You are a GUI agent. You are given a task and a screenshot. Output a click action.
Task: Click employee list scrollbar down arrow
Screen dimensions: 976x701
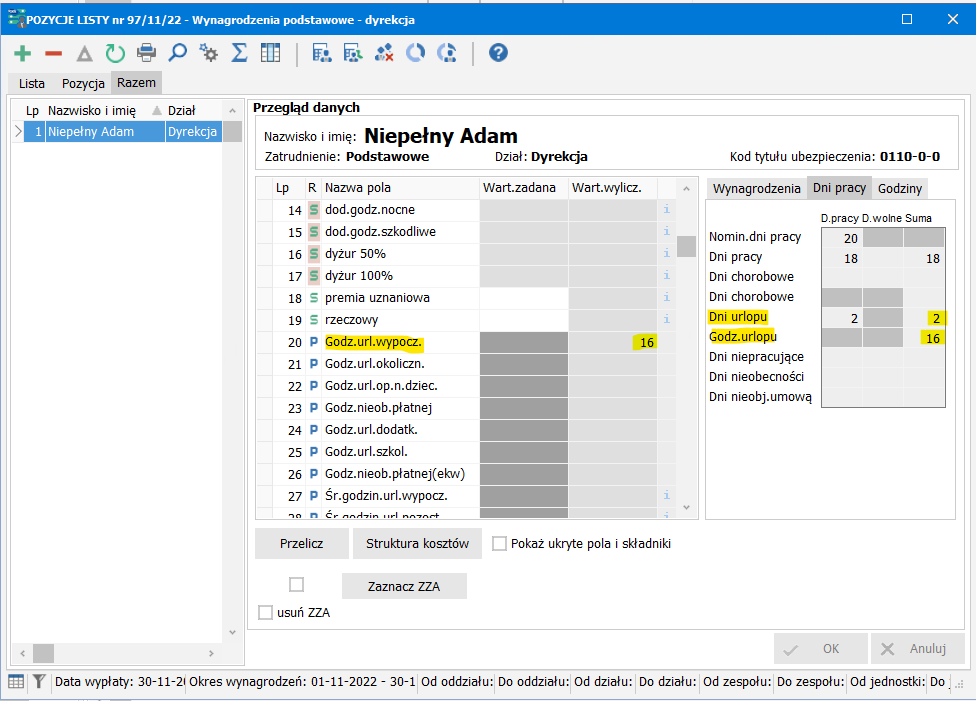click(x=232, y=633)
